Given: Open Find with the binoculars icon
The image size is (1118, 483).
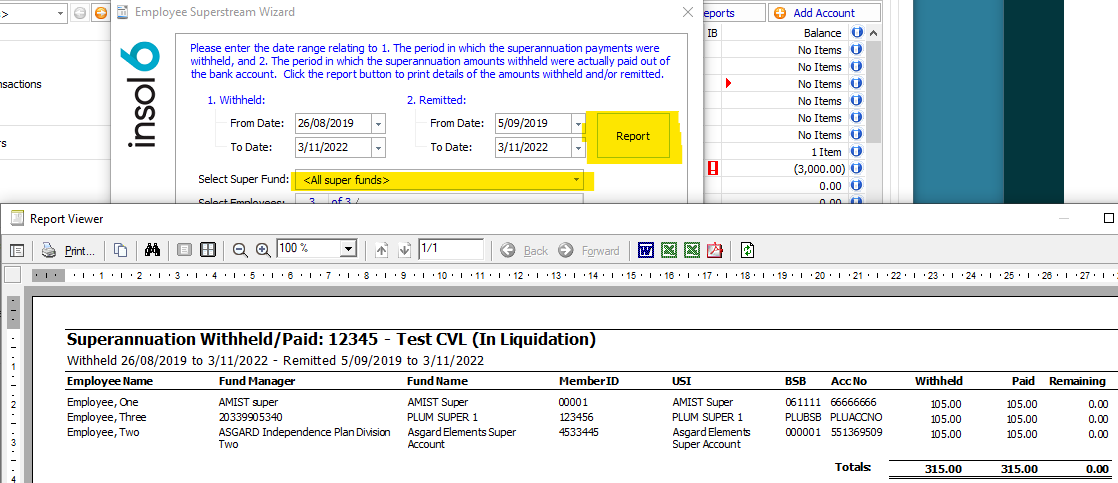Looking at the screenshot, I should click(153, 250).
